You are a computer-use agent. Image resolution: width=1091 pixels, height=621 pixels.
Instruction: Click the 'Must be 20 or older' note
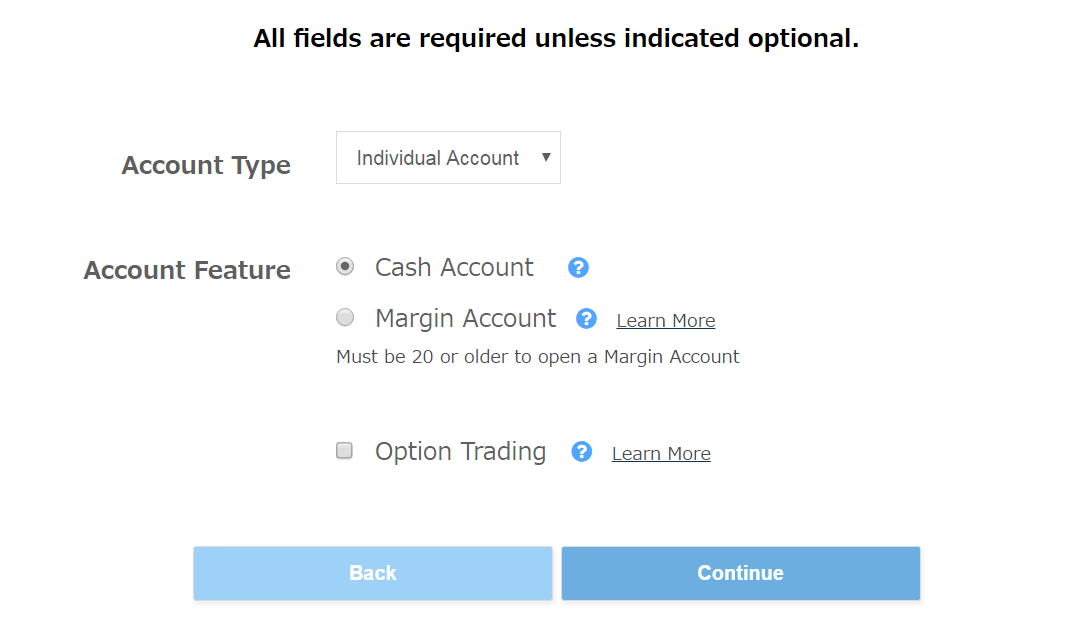coord(538,357)
